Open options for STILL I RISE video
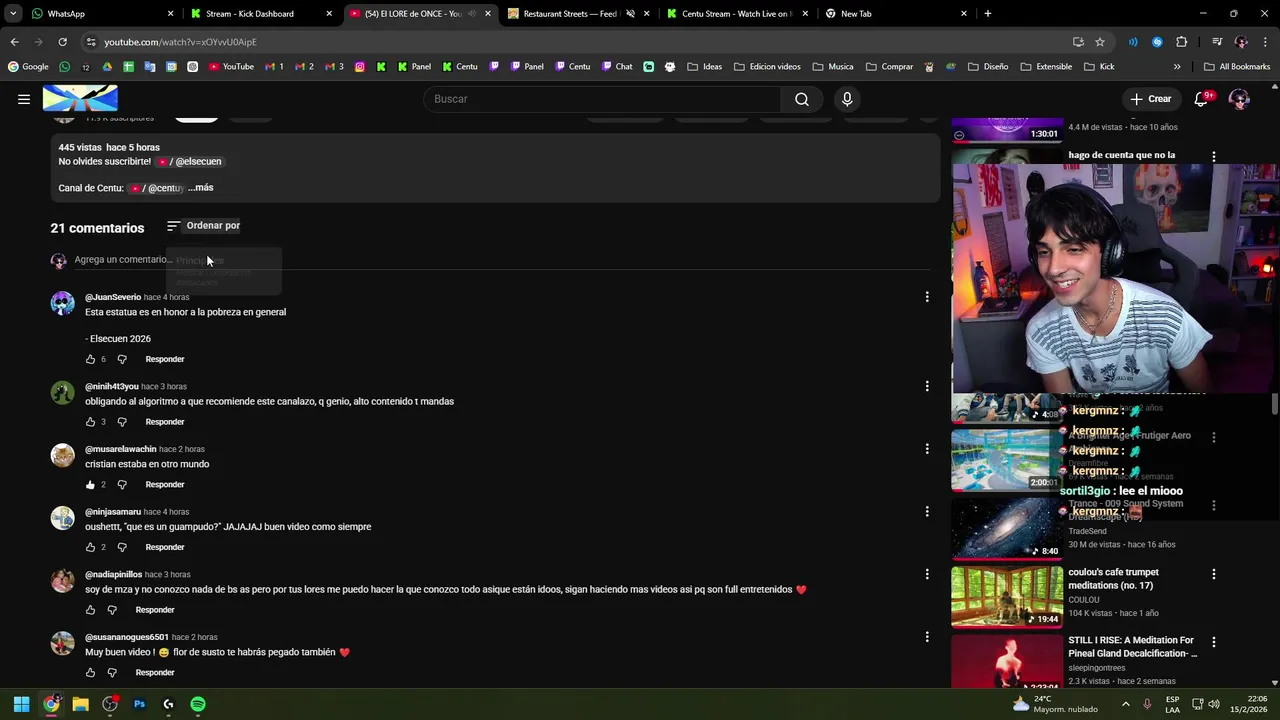The image size is (1280, 720). coord(1214,642)
